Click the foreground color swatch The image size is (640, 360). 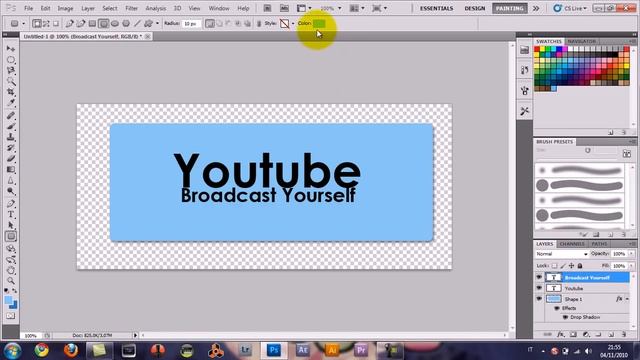pos(8,300)
